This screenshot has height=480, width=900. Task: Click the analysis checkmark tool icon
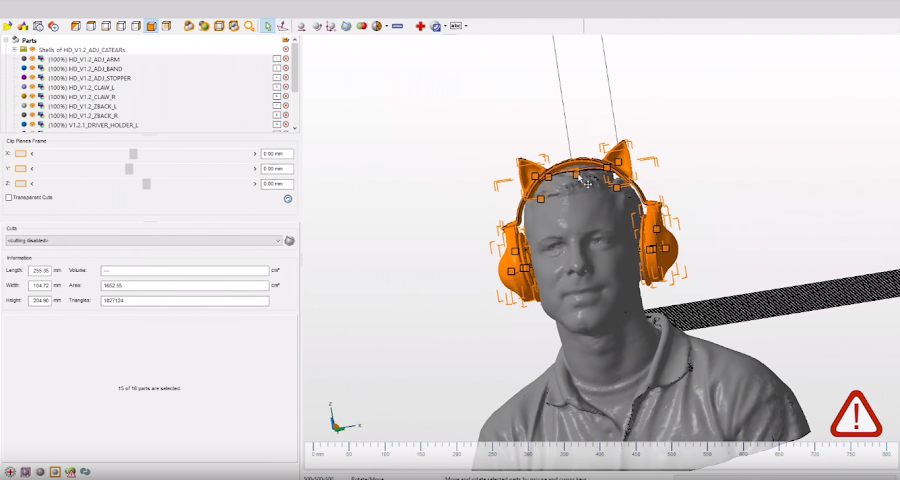click(x=436, y=26)
